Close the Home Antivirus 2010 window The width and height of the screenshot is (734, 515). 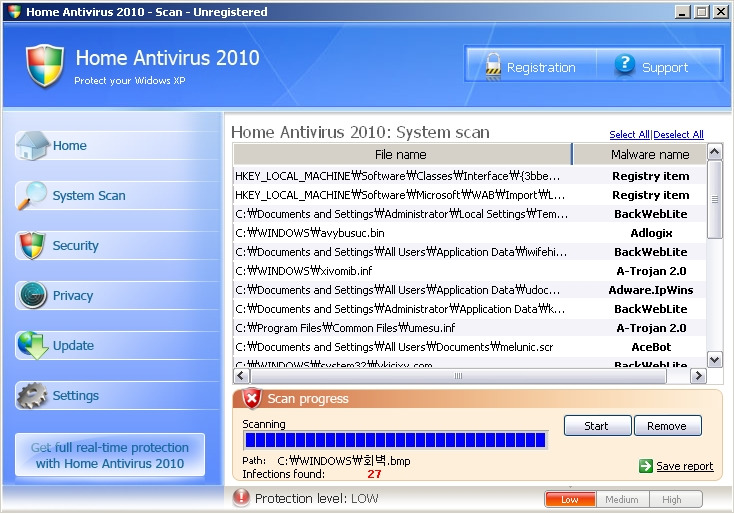tap(720, 12)
